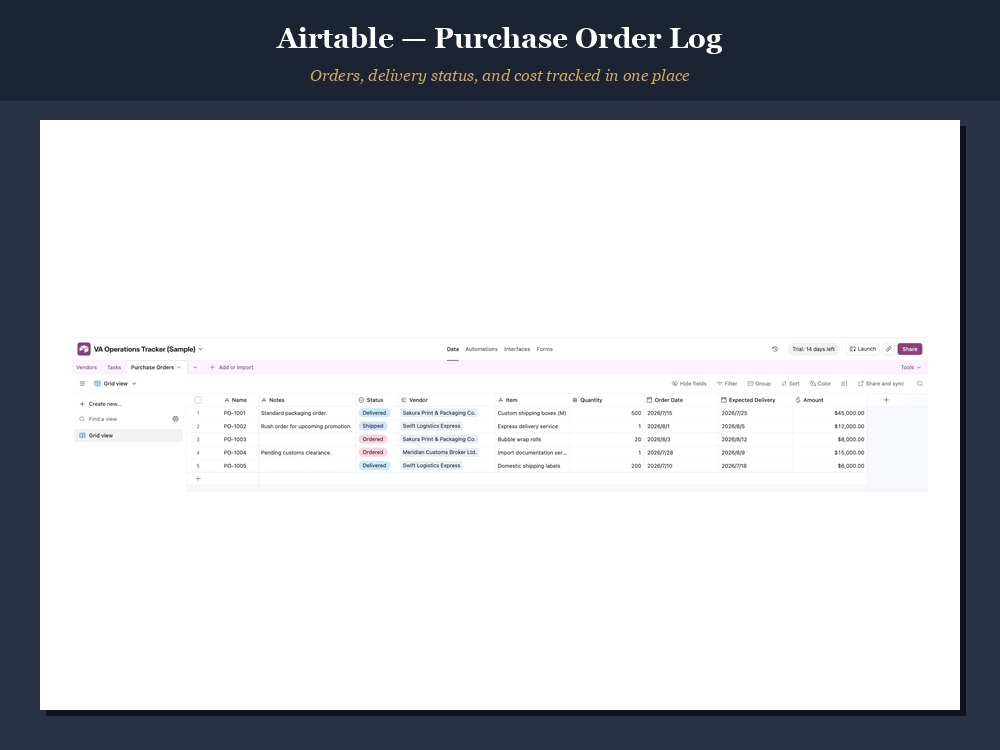Click the PO-1001 name cell
Viewport: 1000px width, 750px height.
point(235,413)
